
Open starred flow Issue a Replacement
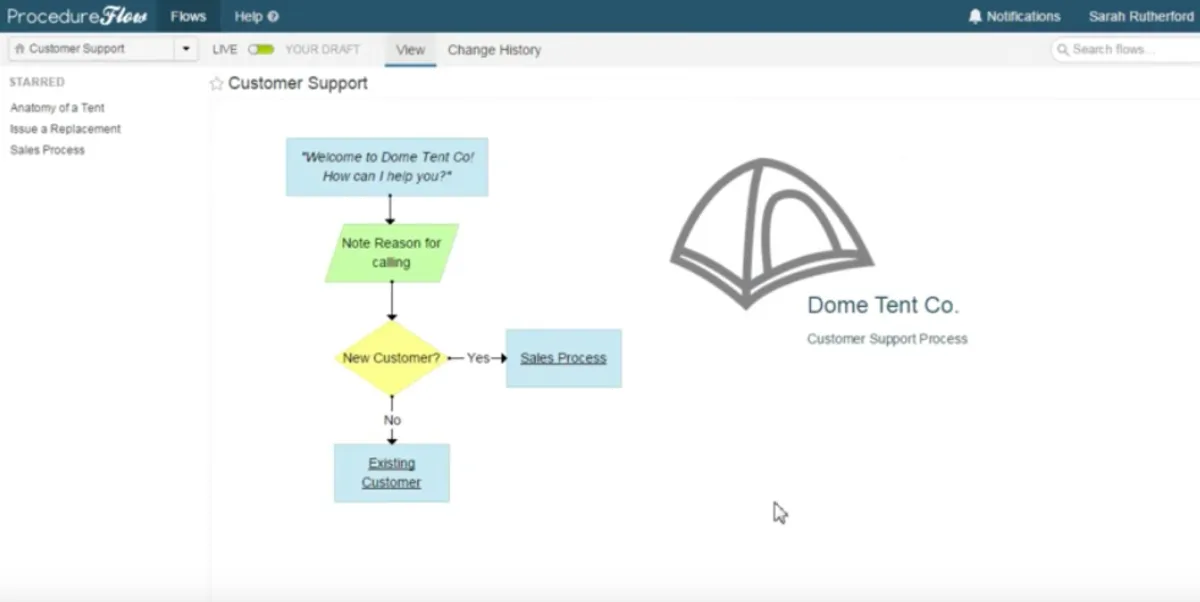click(65, 129)
